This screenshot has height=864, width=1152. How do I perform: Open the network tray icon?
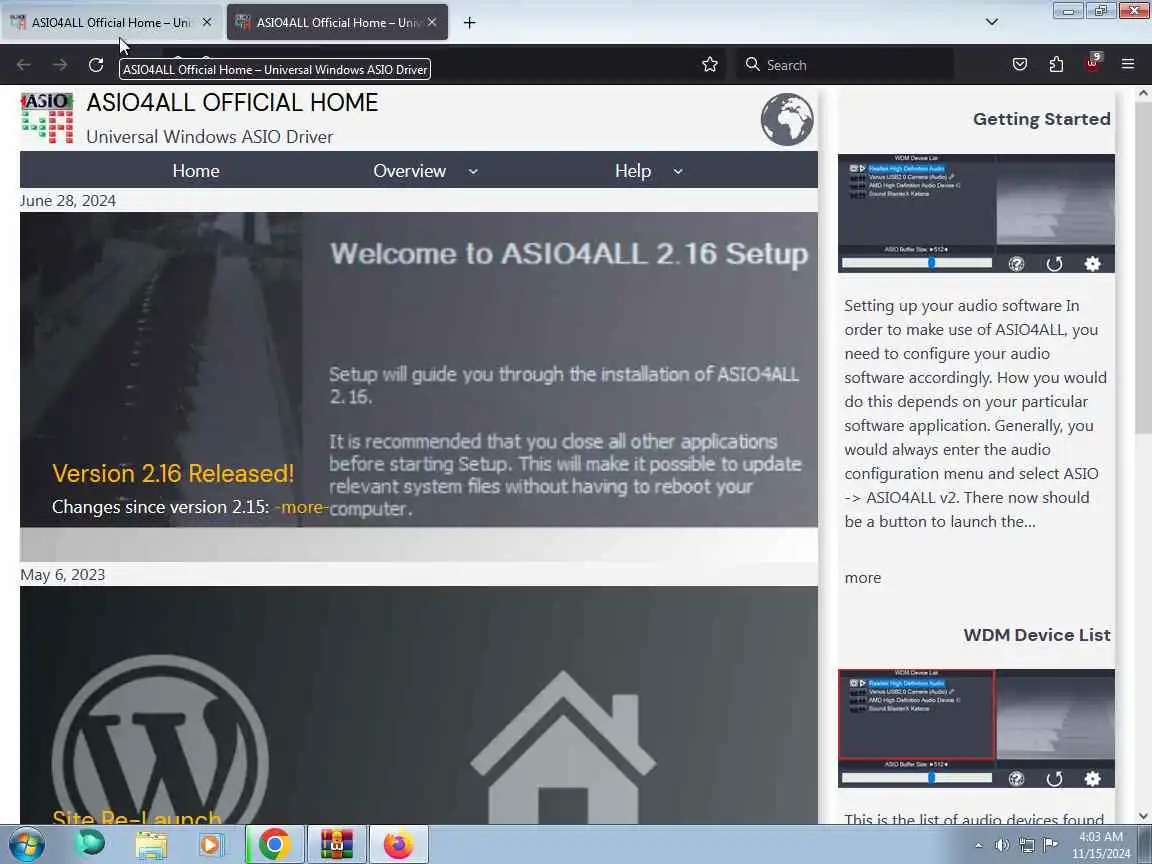[x=1026, y=845]
